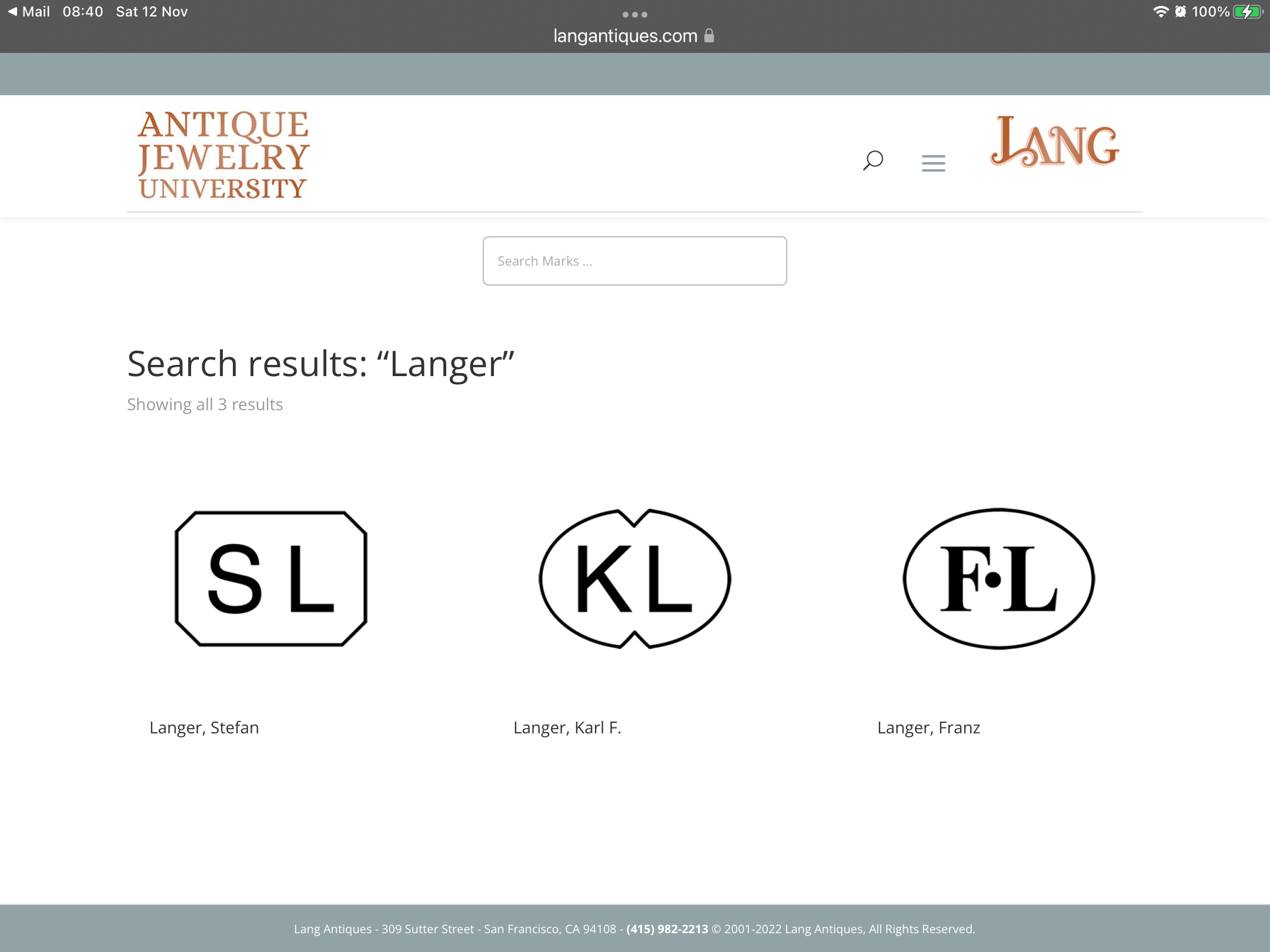Image resolution: width=1270 pixels, height=952 pixels.
Task: Click inside the Search Marks field
Action: tap(634, 261)
